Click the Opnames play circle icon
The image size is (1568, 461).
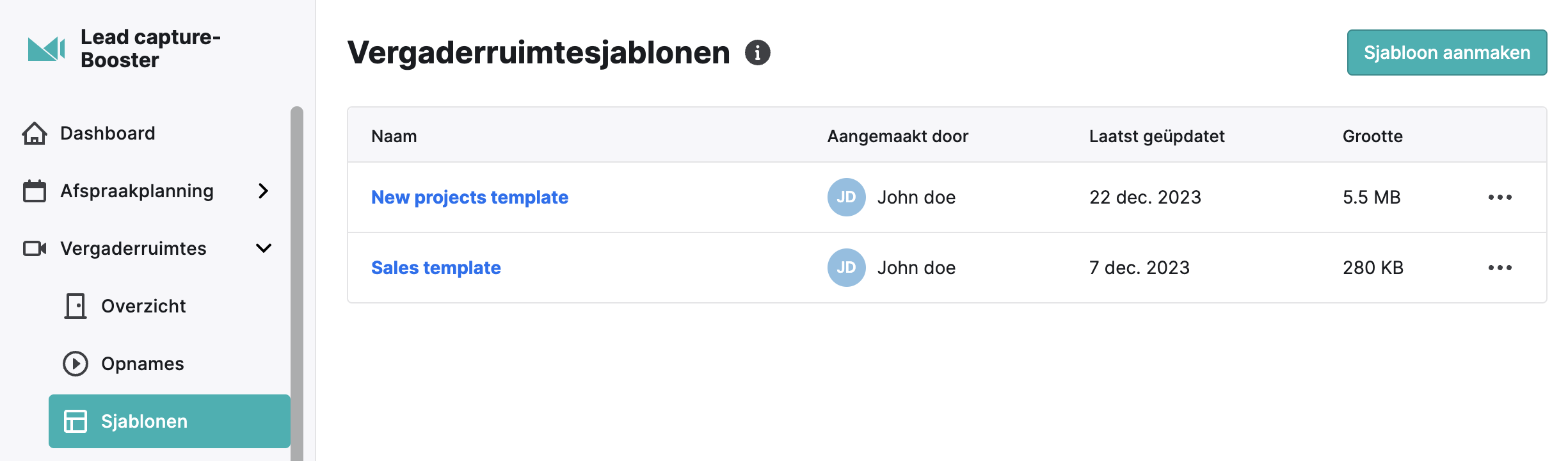coord(76,364)
